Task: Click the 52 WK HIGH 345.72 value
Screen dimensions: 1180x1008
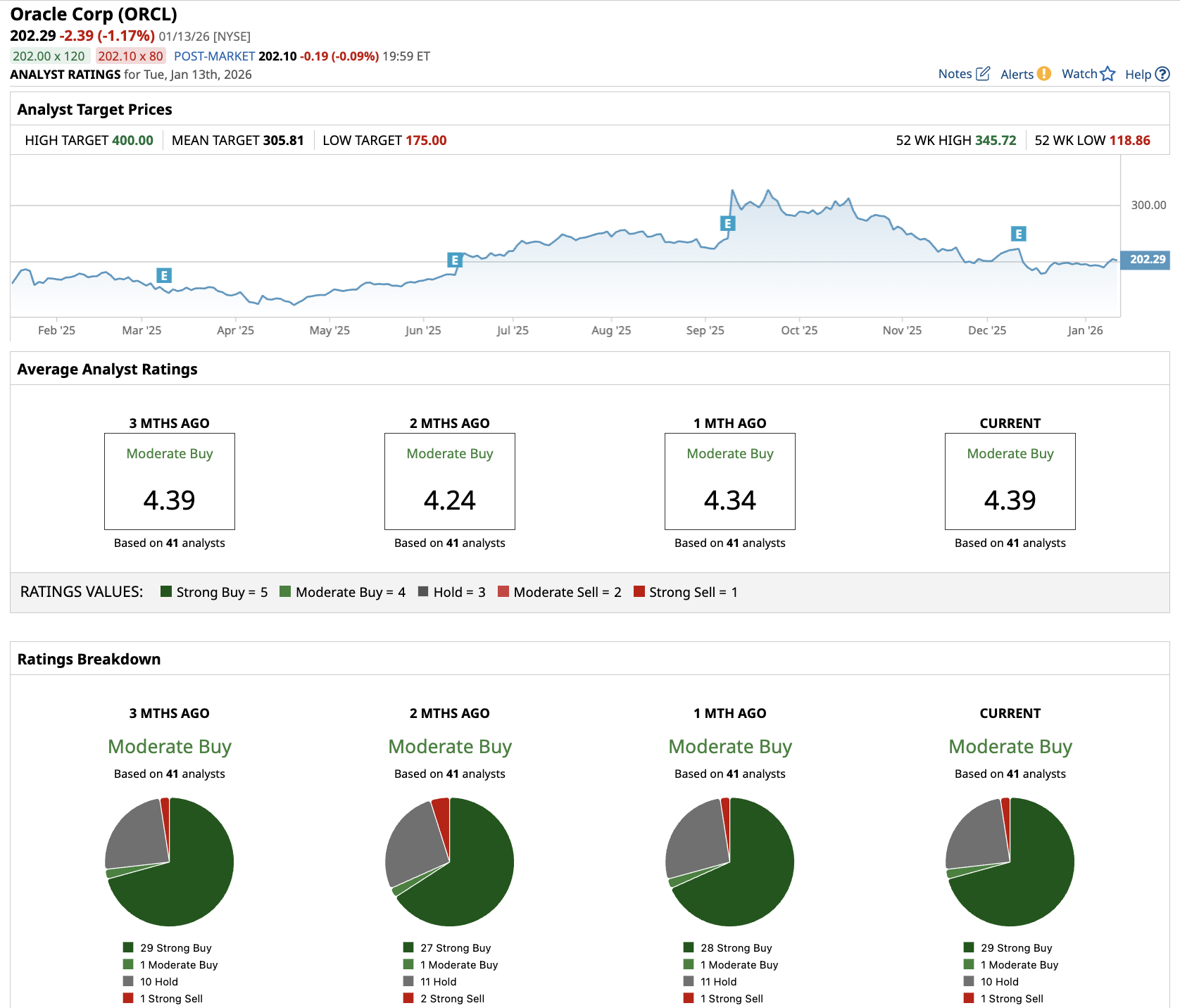Action: click(x=996, y=140)
